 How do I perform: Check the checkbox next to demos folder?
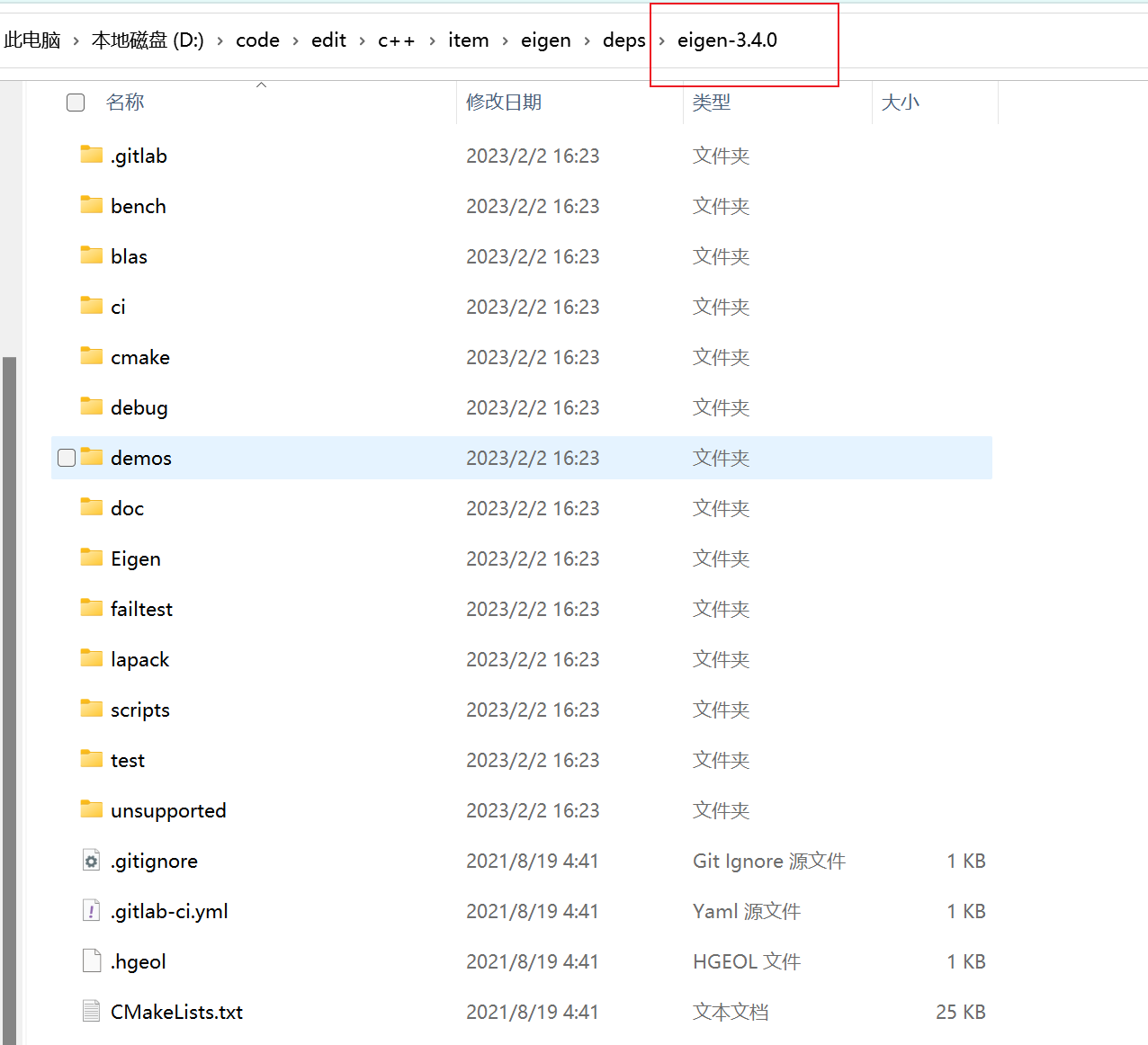[x=67, y=457]
